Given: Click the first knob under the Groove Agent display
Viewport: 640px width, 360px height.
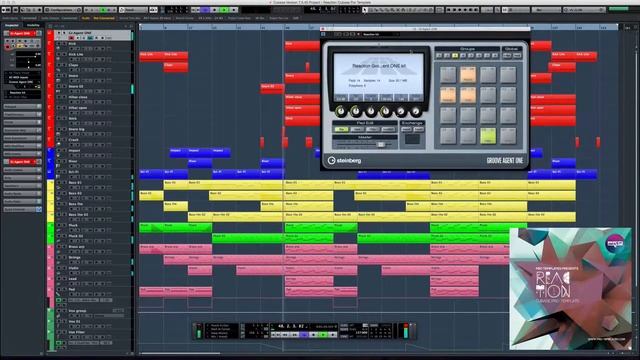Looking at the screenshot, I should [x=341, y=111].
